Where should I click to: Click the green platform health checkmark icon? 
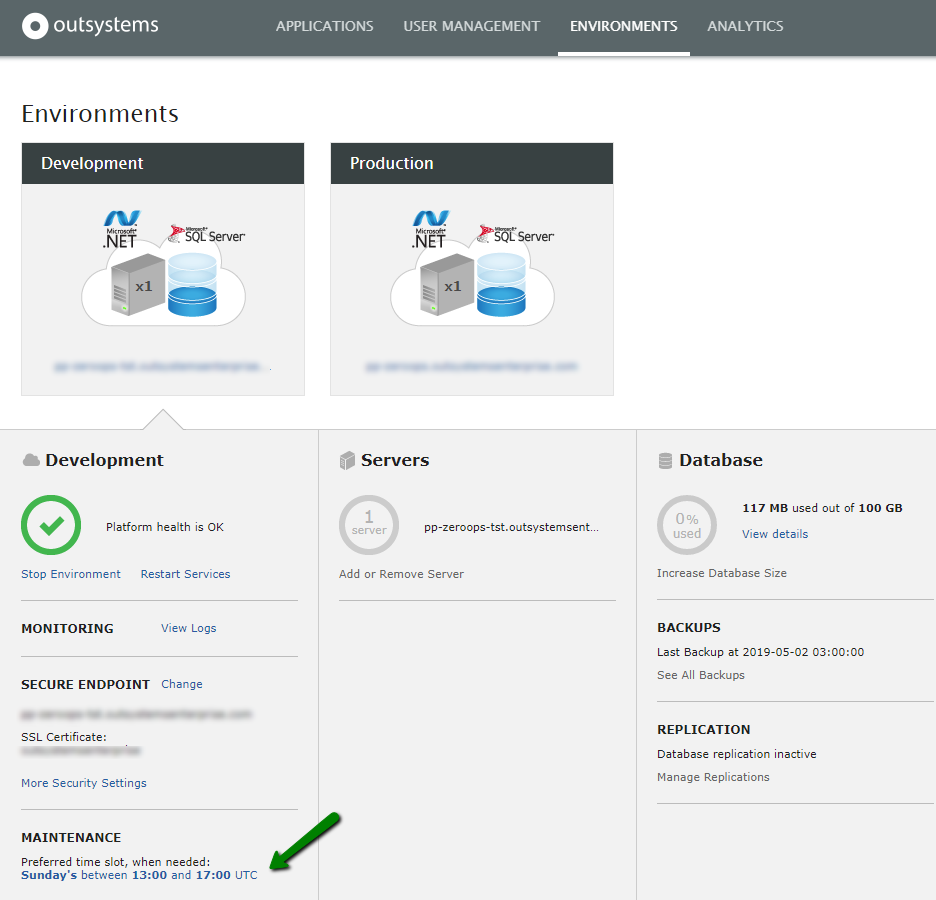coord(51,525)
